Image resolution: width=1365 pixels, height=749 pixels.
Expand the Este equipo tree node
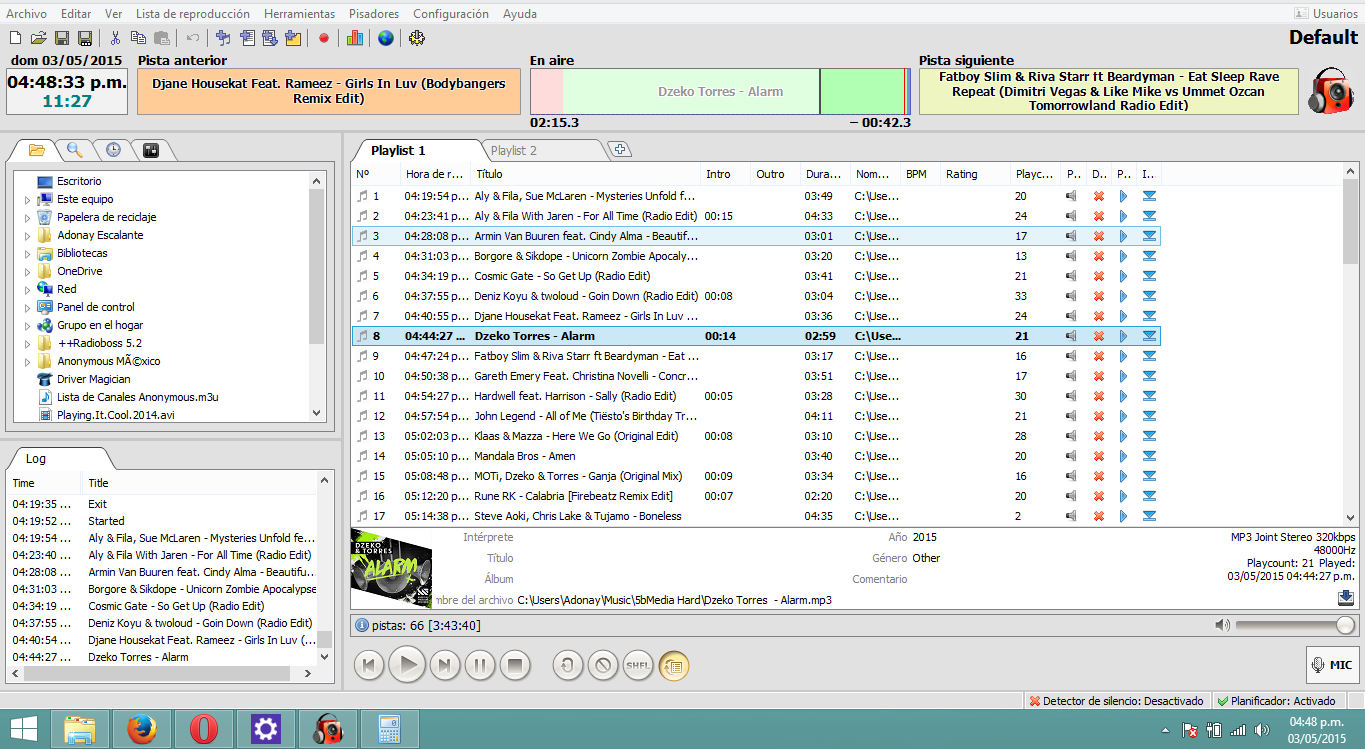[x=28, y=200]
